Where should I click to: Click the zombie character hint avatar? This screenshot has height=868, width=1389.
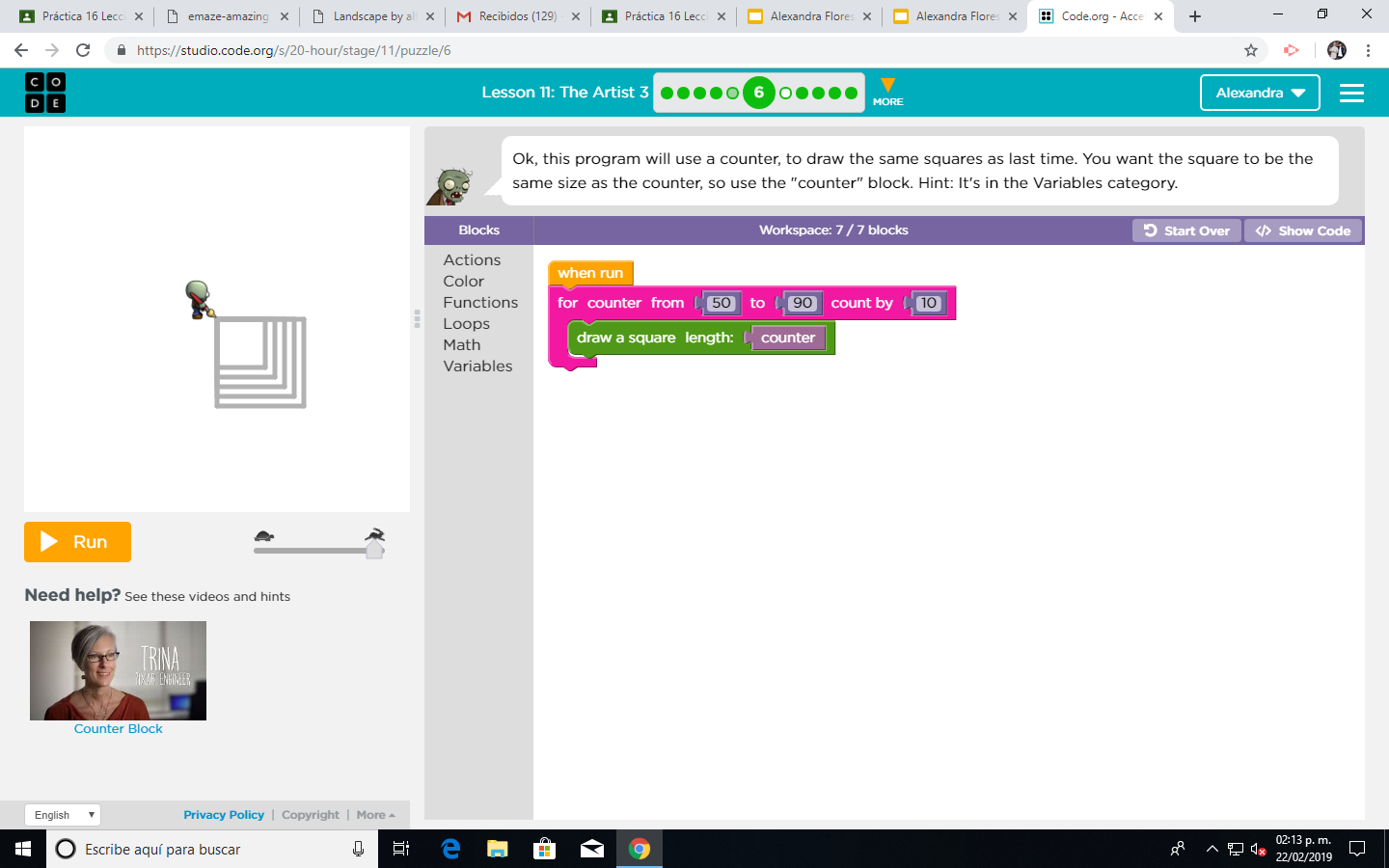[450, 186]
